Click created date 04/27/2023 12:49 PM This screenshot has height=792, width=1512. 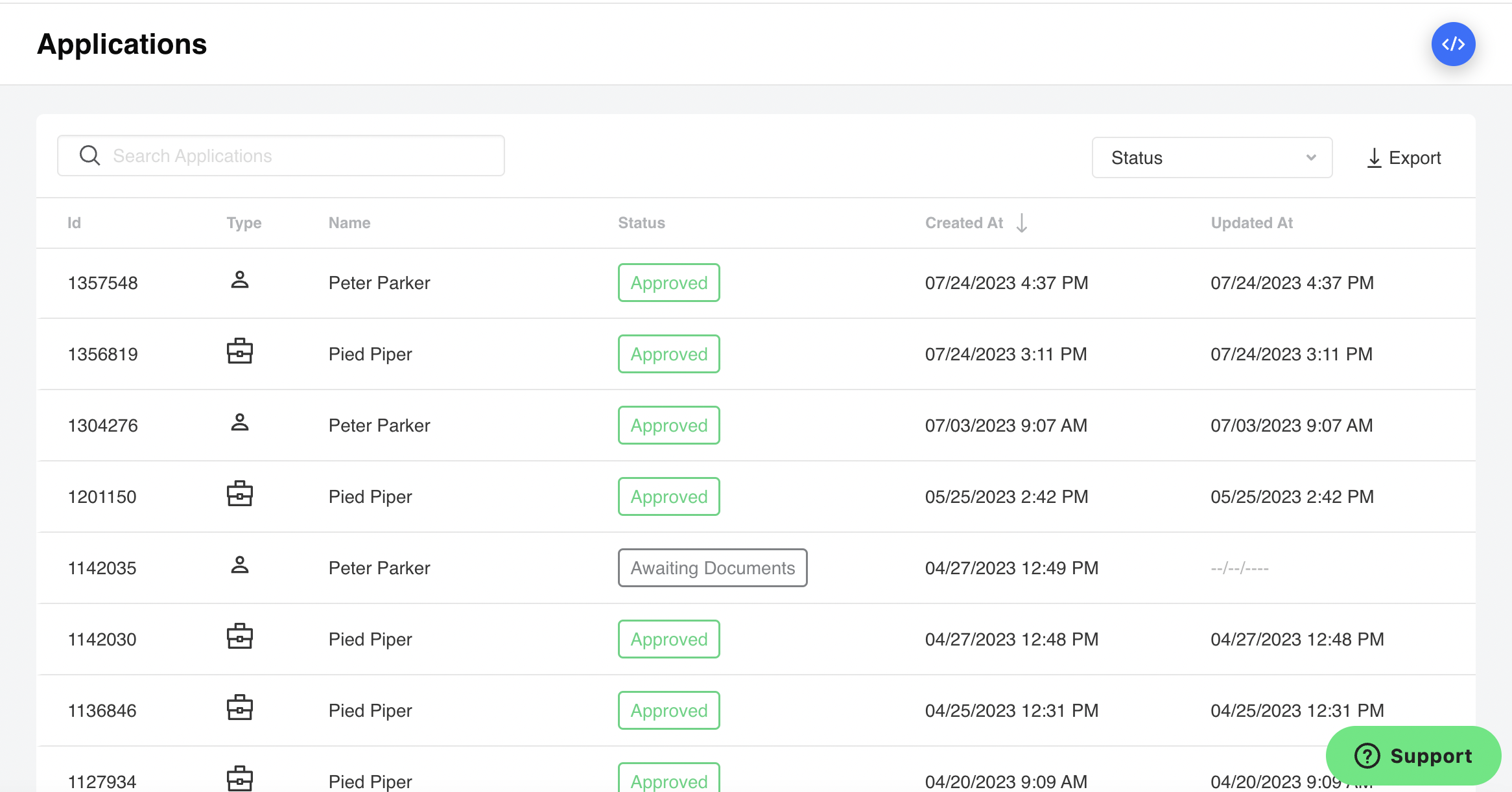(1011, 568)
